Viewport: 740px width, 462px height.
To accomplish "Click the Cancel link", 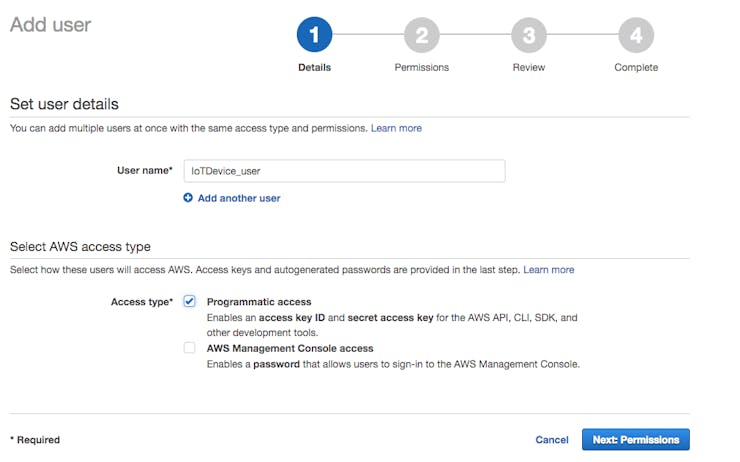I will 552,440.
